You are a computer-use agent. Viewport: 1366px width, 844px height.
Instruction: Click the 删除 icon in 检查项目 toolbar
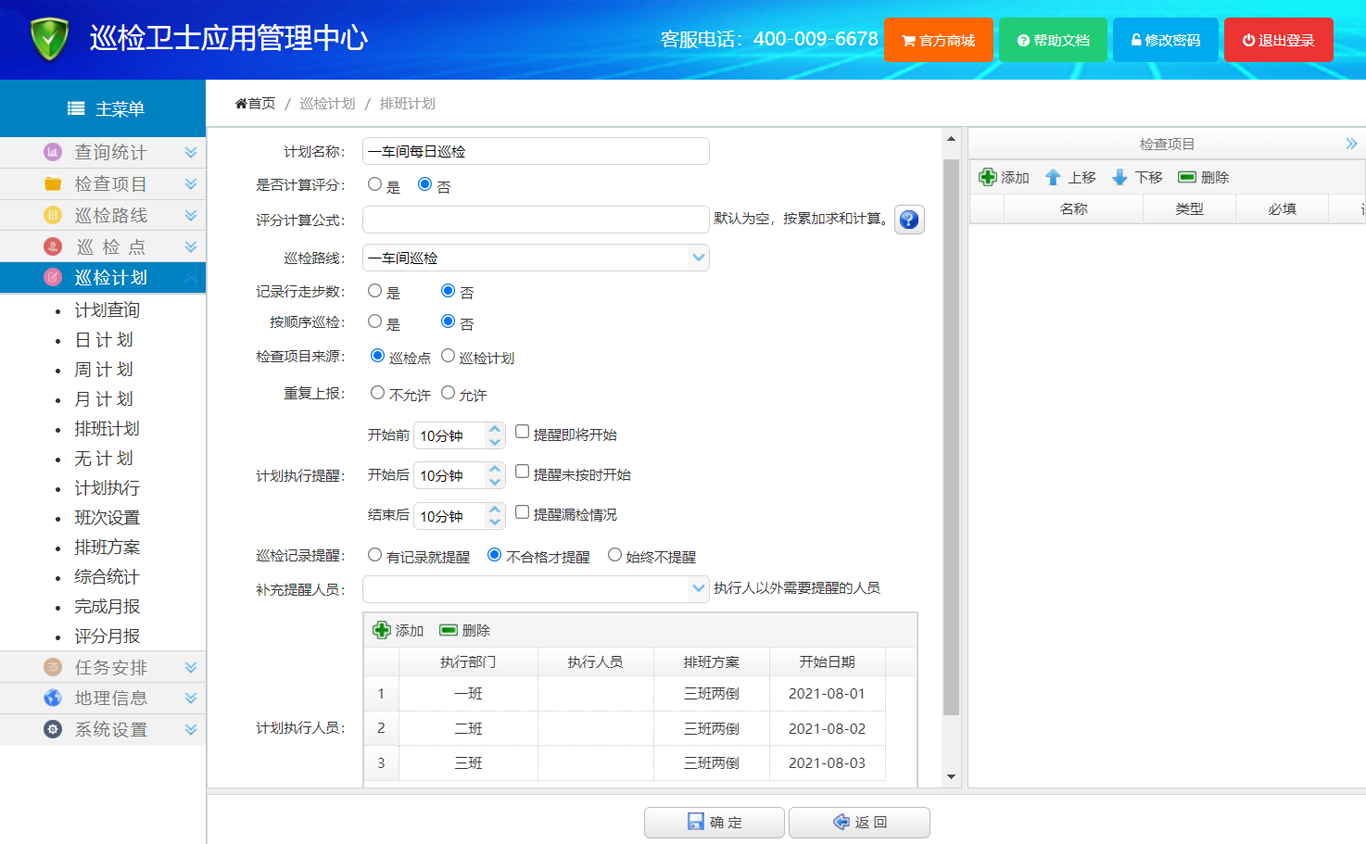click(x=1187, y=177)
